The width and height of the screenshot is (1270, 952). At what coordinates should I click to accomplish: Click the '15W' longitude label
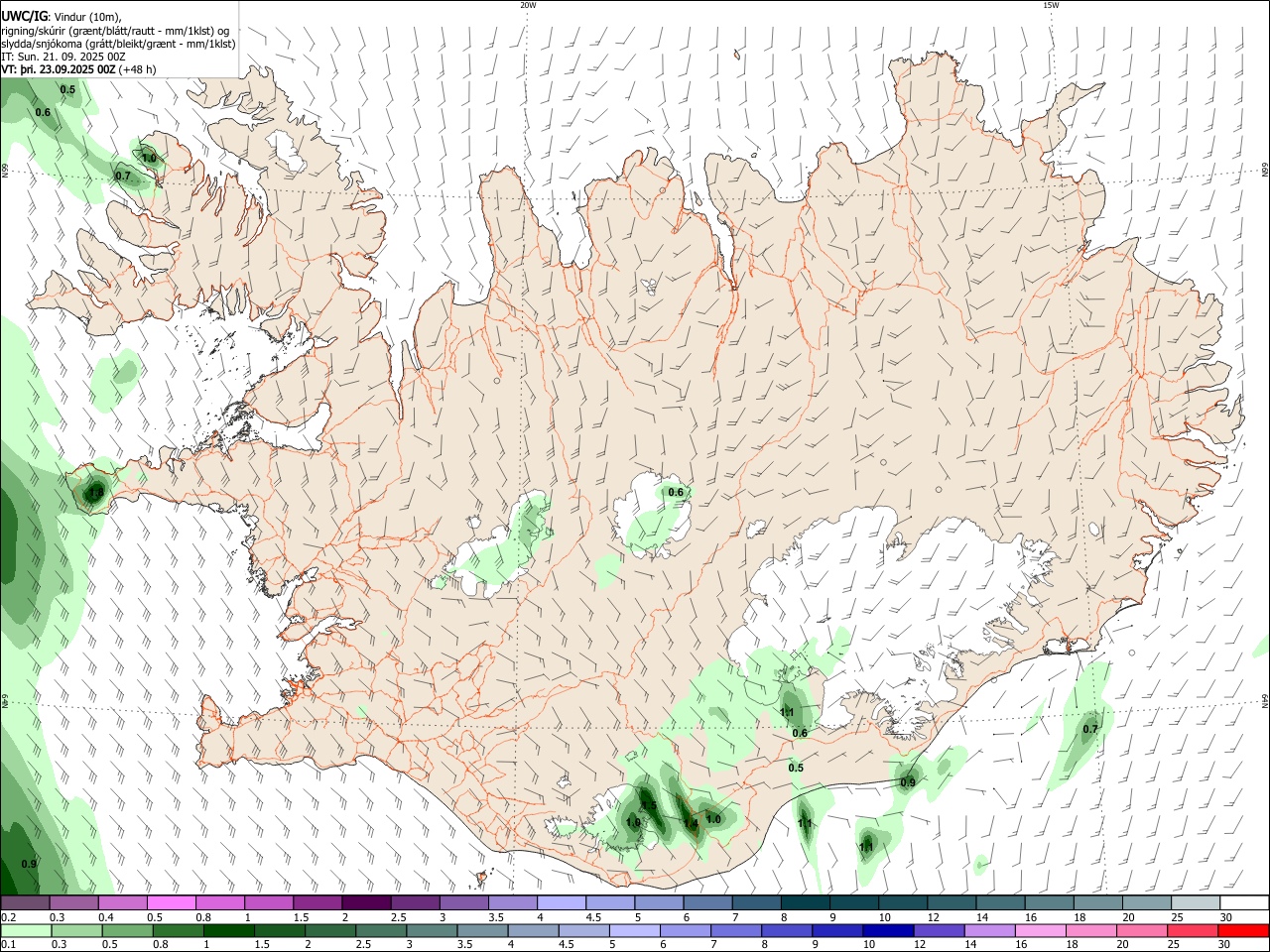pyautogui.click(x=1051, y=5)
